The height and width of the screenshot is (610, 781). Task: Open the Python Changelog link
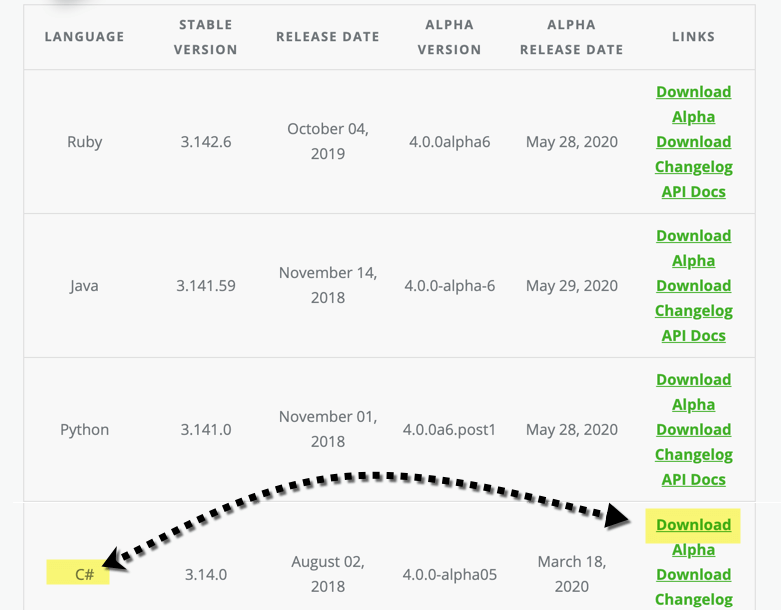[693, 455]
